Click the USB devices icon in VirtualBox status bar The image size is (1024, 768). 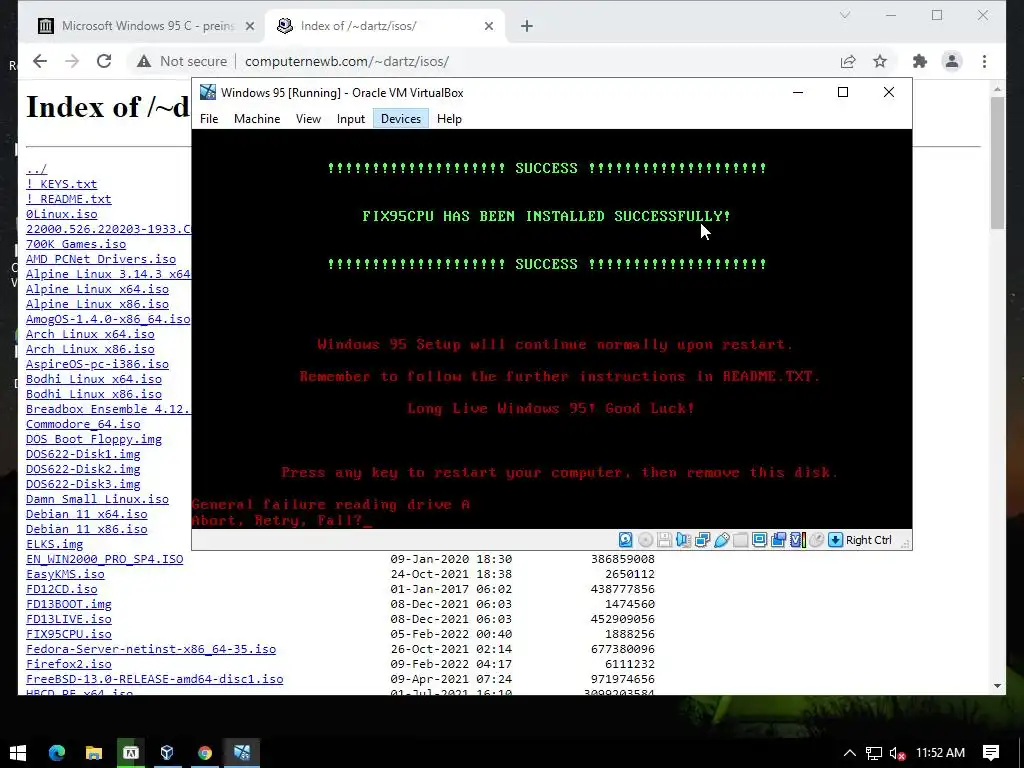click(x=722, y=539)
